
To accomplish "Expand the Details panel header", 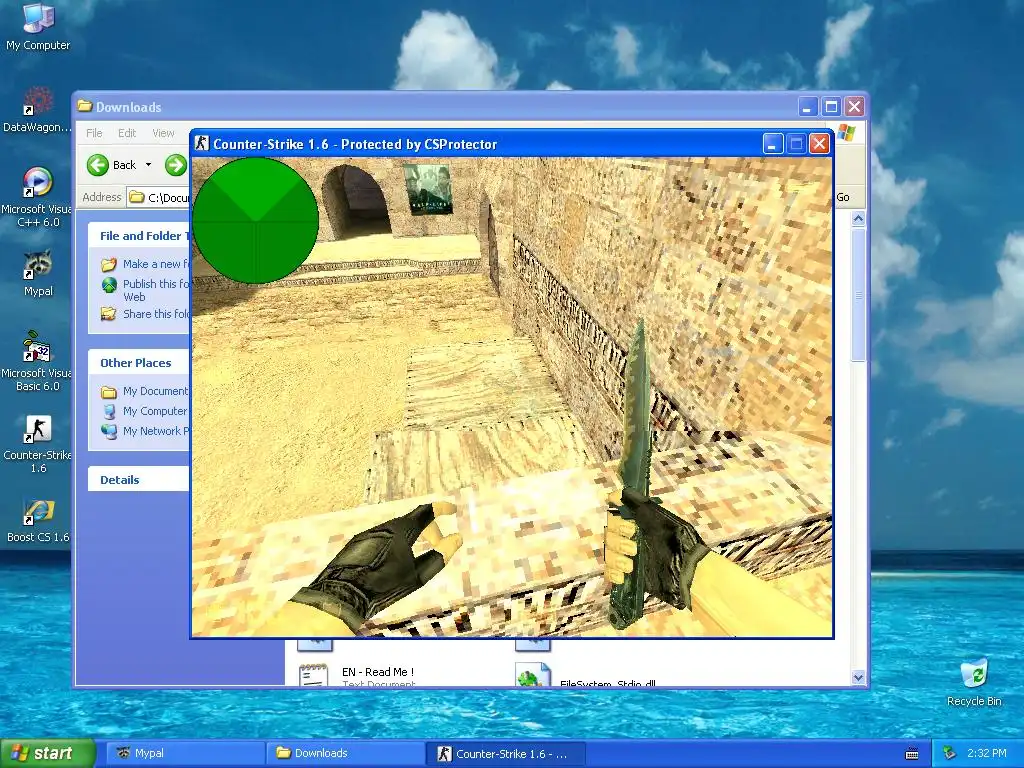I will (138, 480).
